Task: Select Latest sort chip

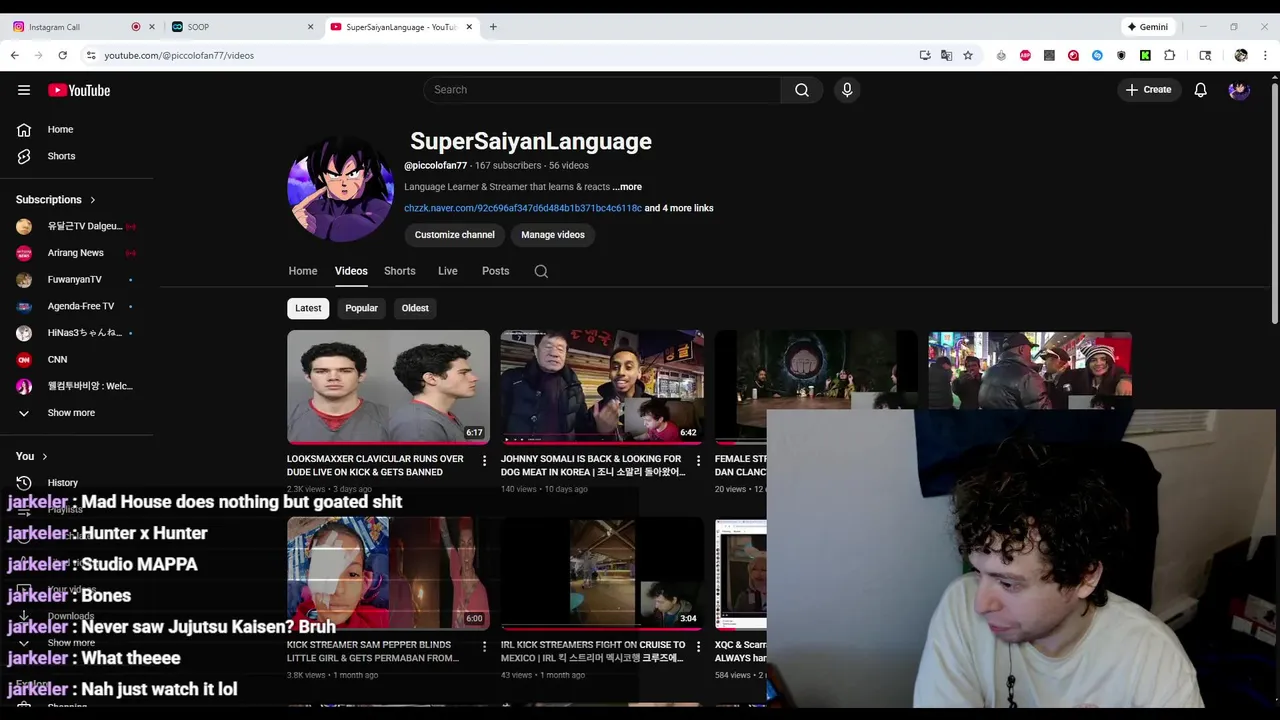Action: point(308,308)
